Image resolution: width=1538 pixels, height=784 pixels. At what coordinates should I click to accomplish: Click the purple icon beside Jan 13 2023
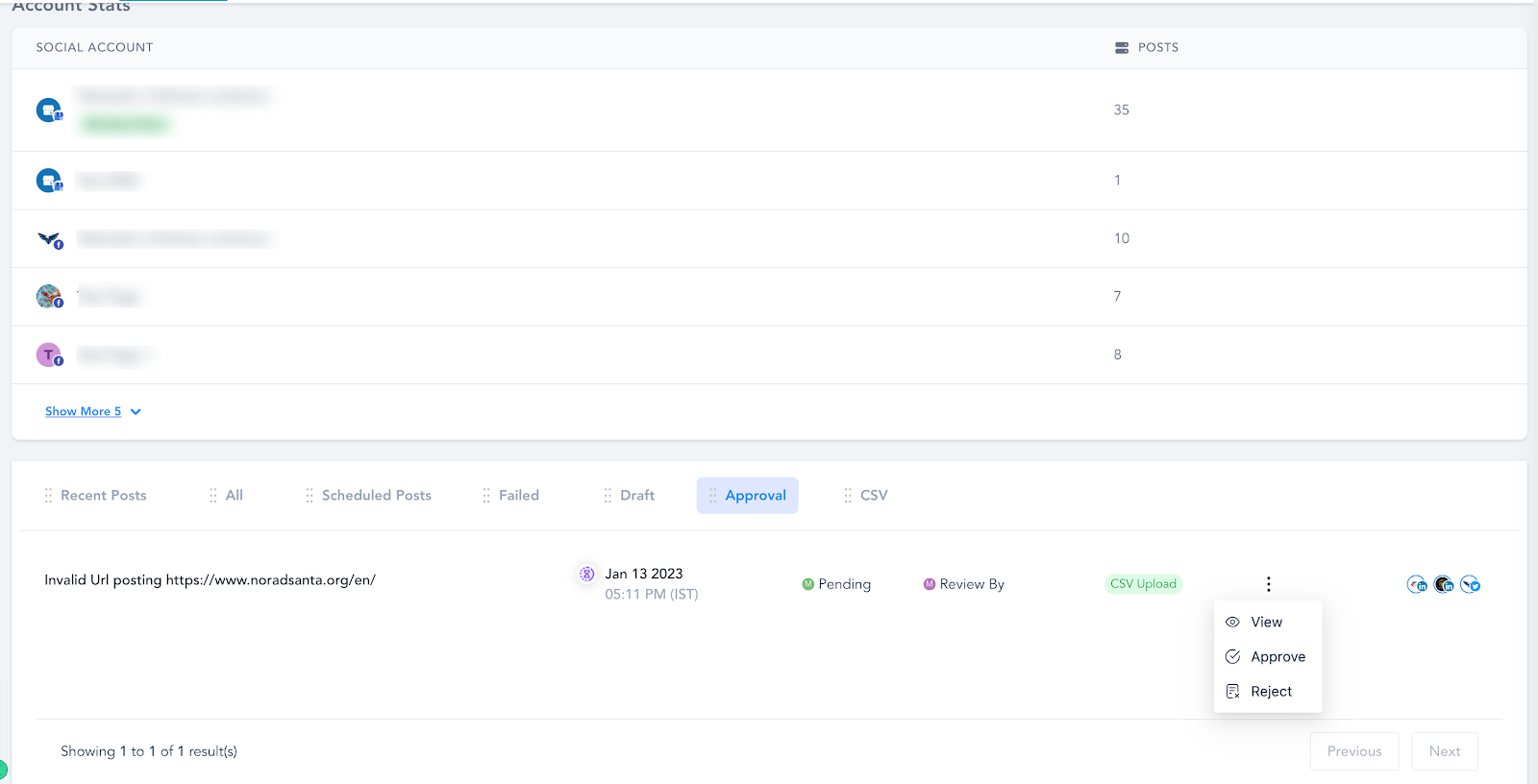point(586,574)
